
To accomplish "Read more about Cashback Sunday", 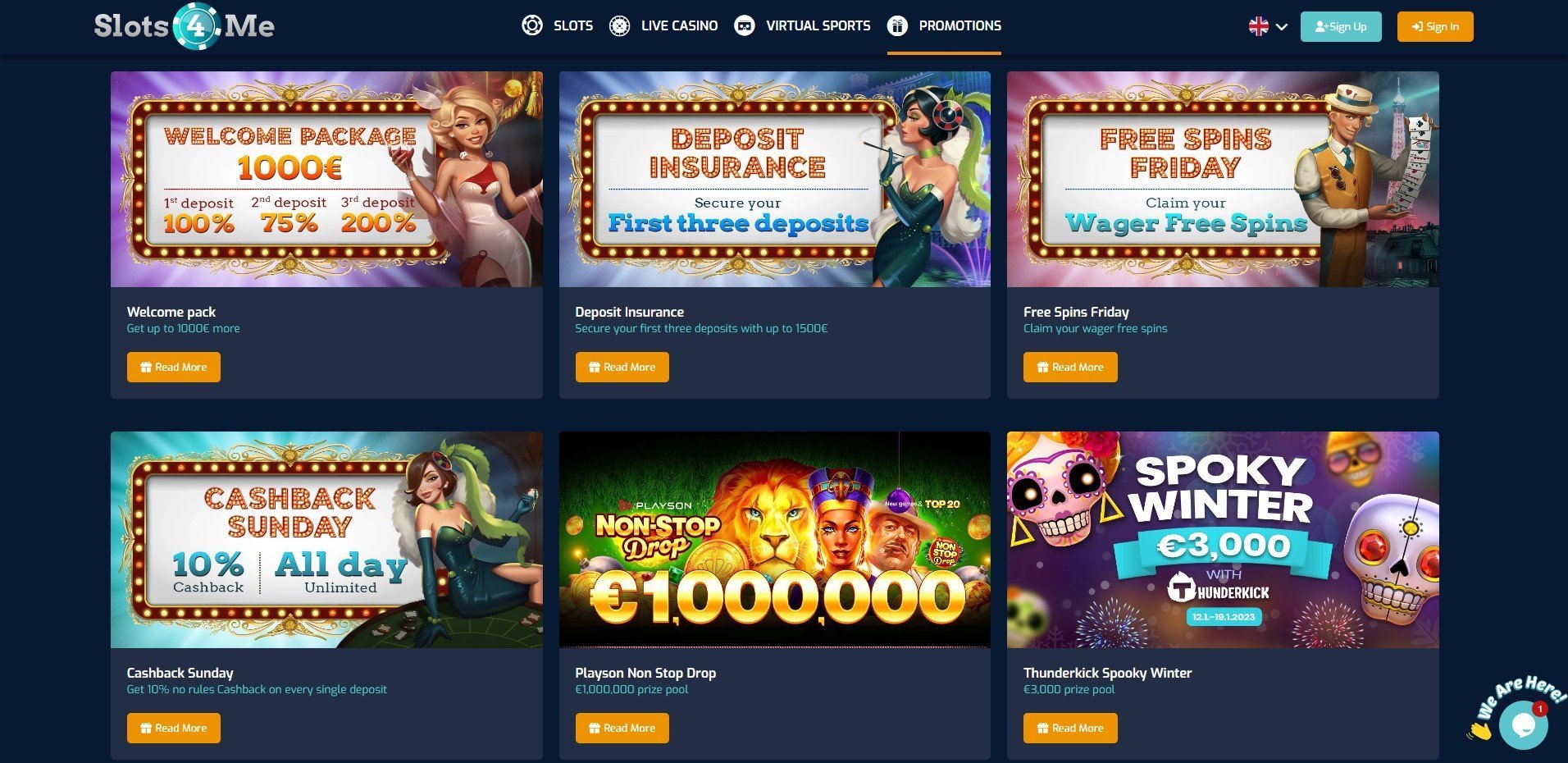I will [174, 728].
